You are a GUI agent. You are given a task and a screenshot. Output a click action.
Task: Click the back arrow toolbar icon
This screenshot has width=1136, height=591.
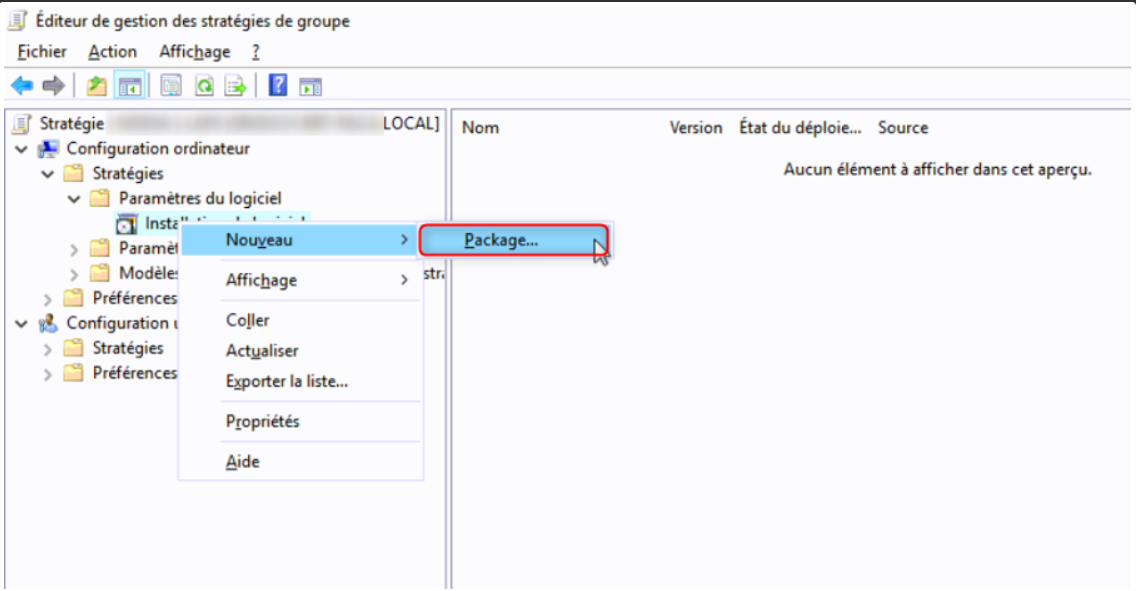click(x=22, y=86)
